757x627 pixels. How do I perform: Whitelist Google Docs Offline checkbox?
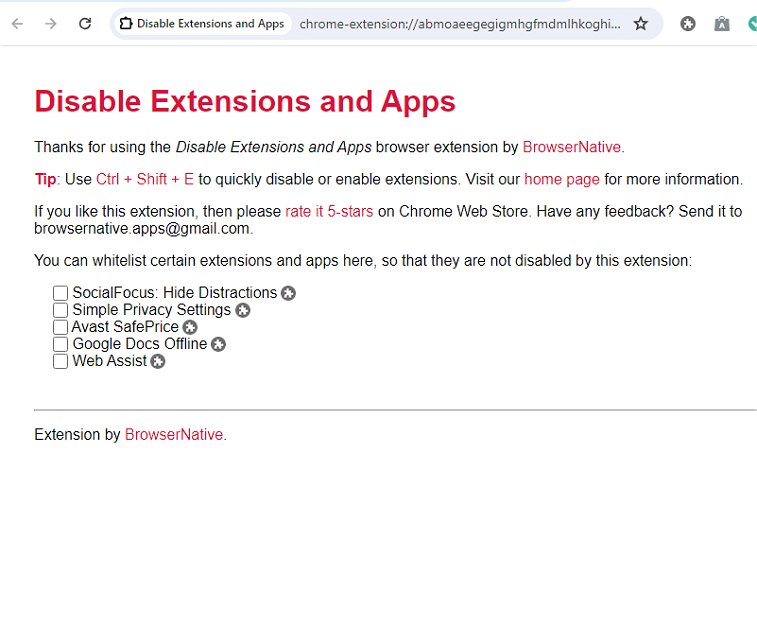click(x=60, y=344)
